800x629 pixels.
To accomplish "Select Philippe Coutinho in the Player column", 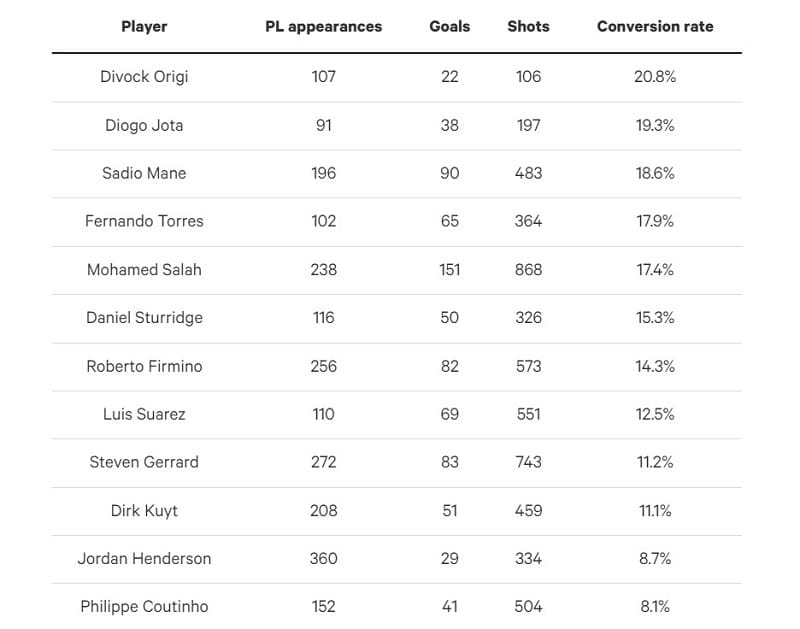I will (144, 606).
